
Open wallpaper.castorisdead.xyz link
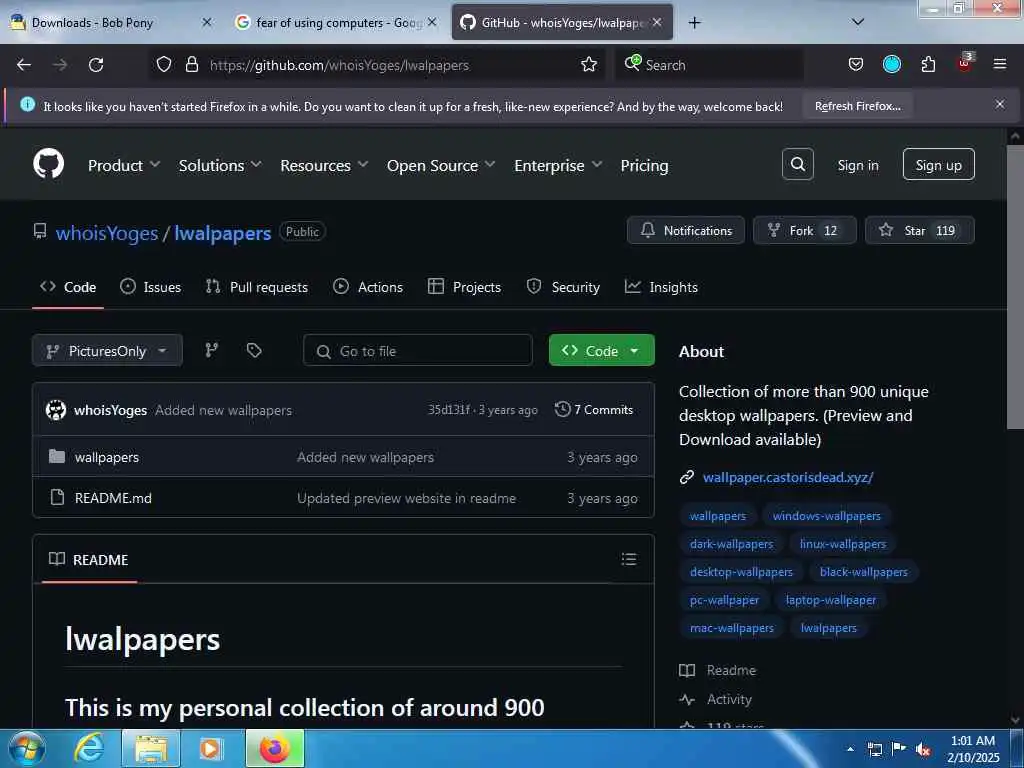coord(788,477)
